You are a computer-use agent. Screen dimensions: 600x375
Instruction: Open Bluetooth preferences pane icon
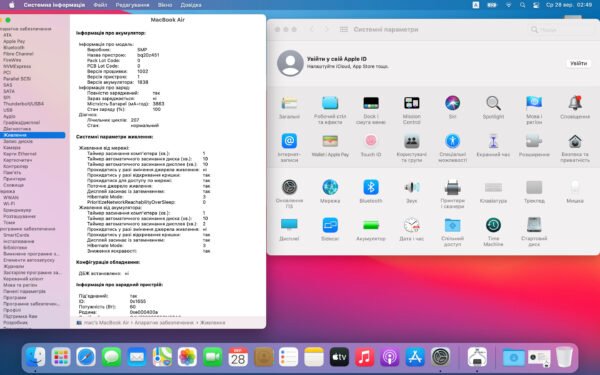(371, 187)
